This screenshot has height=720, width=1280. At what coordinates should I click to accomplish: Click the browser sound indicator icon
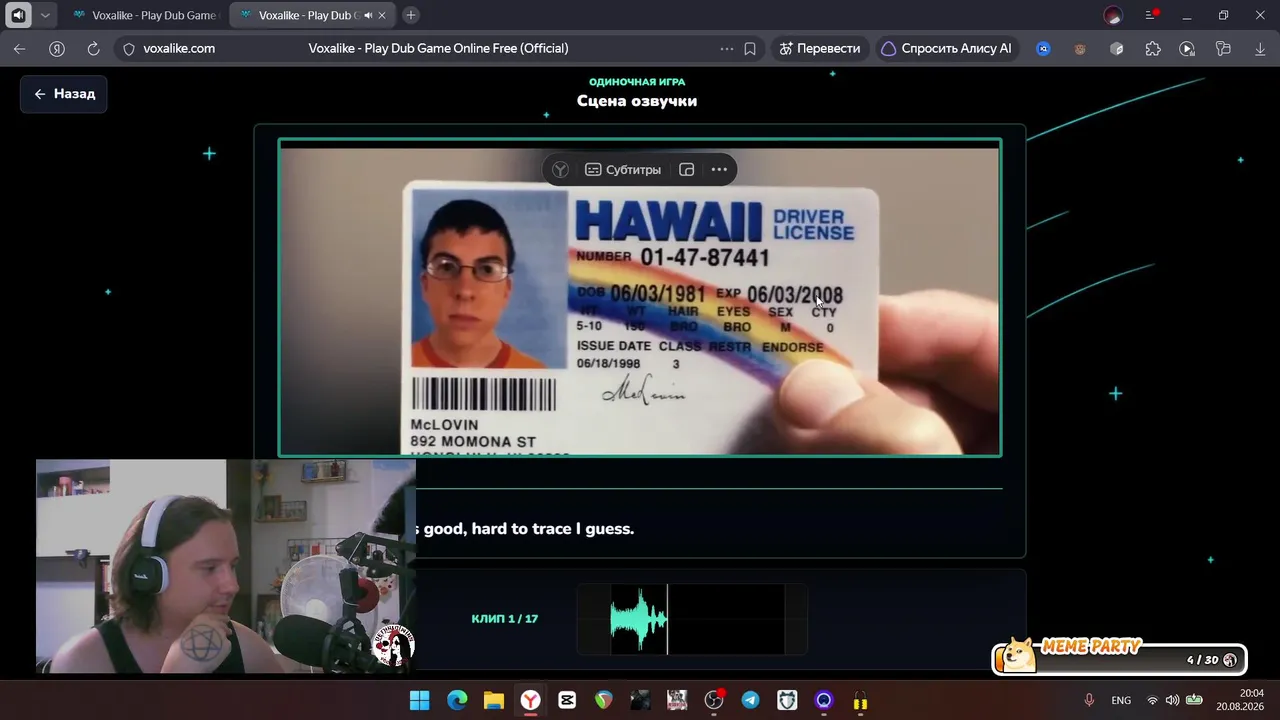[18, 15]
